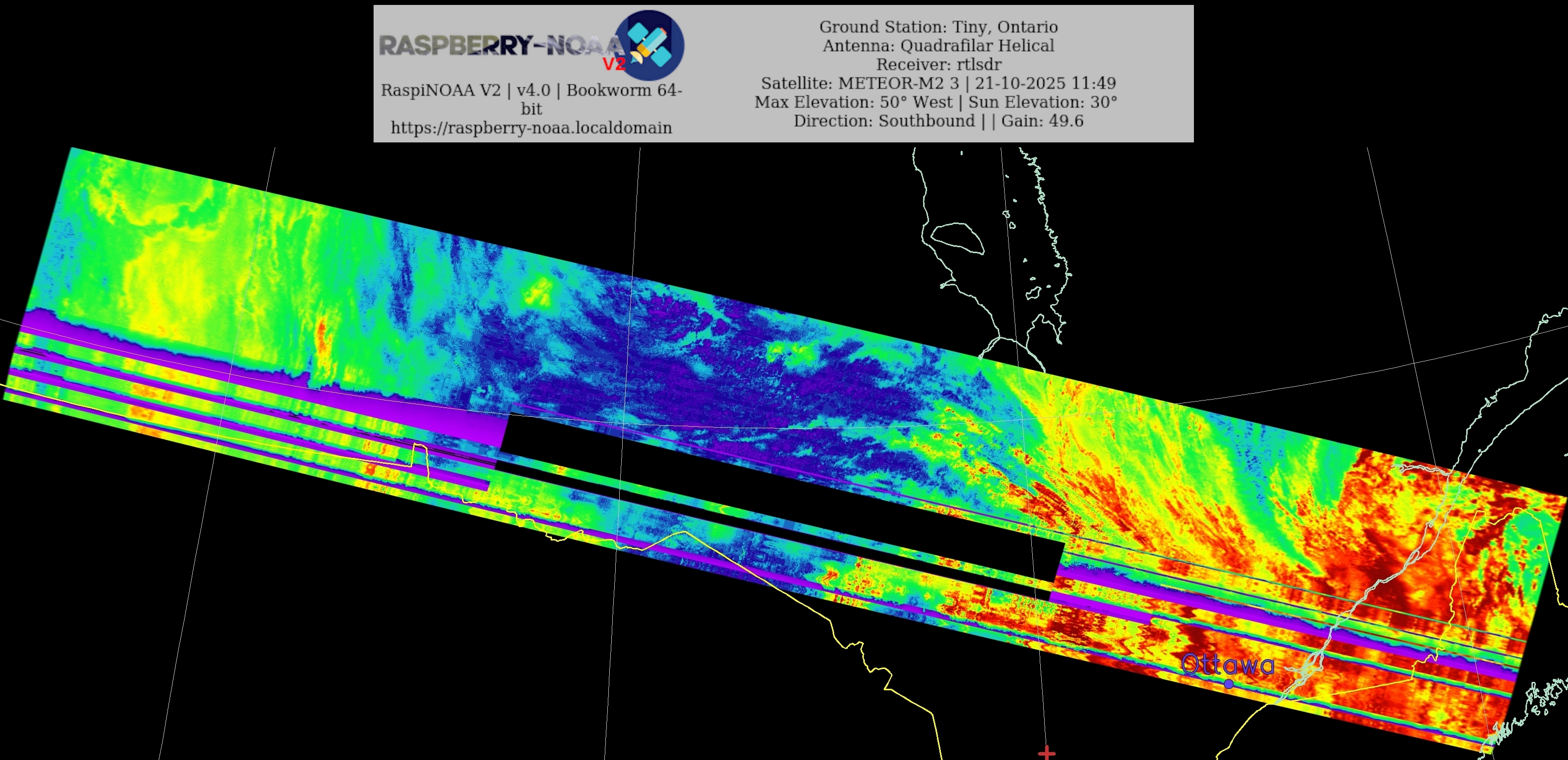Viewport: 1568px width, 760px height.
Task: Click the red cross ground station marker
Action: tap(1046, 753)
